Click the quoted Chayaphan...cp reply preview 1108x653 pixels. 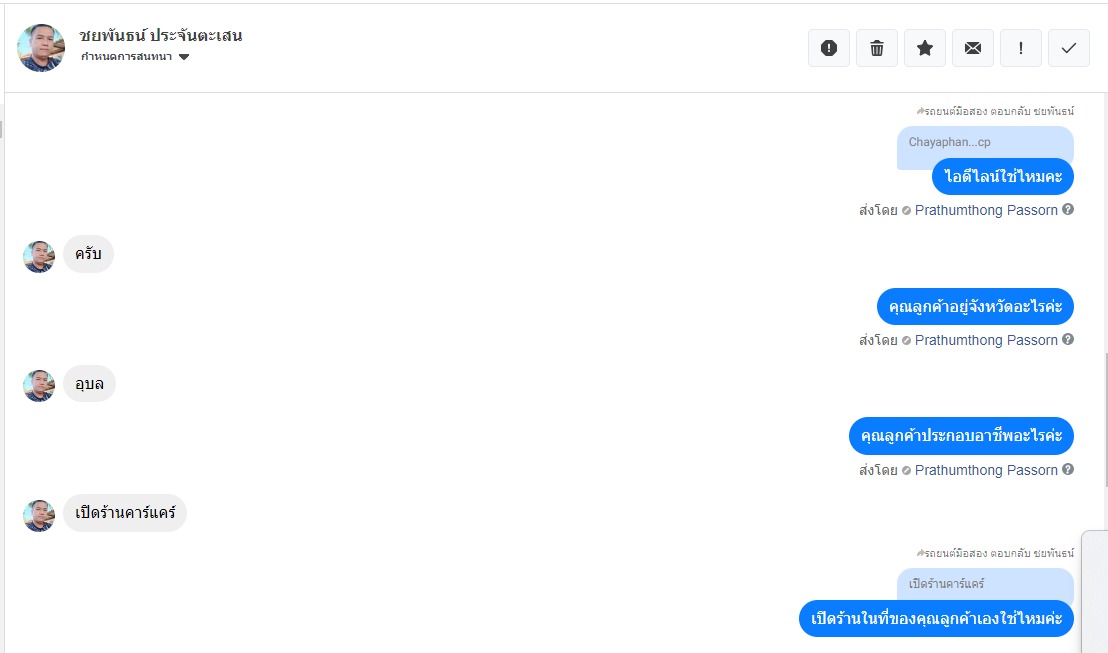984,143
